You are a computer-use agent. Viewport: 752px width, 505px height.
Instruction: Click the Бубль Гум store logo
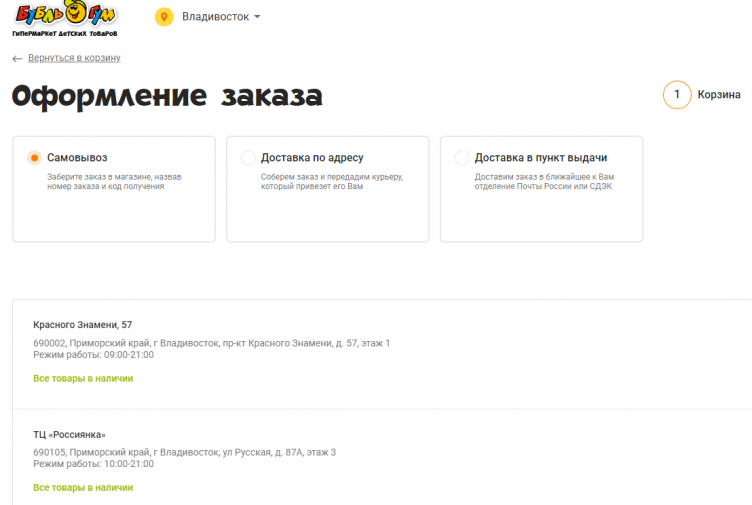65,19
